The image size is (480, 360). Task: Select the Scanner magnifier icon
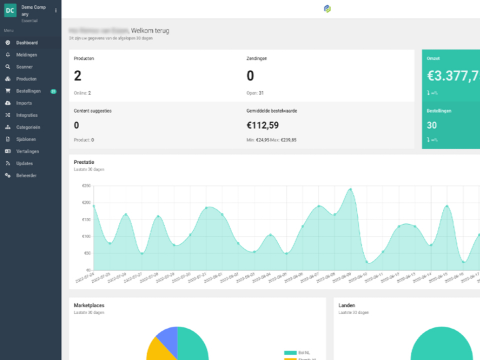point(8,67)
